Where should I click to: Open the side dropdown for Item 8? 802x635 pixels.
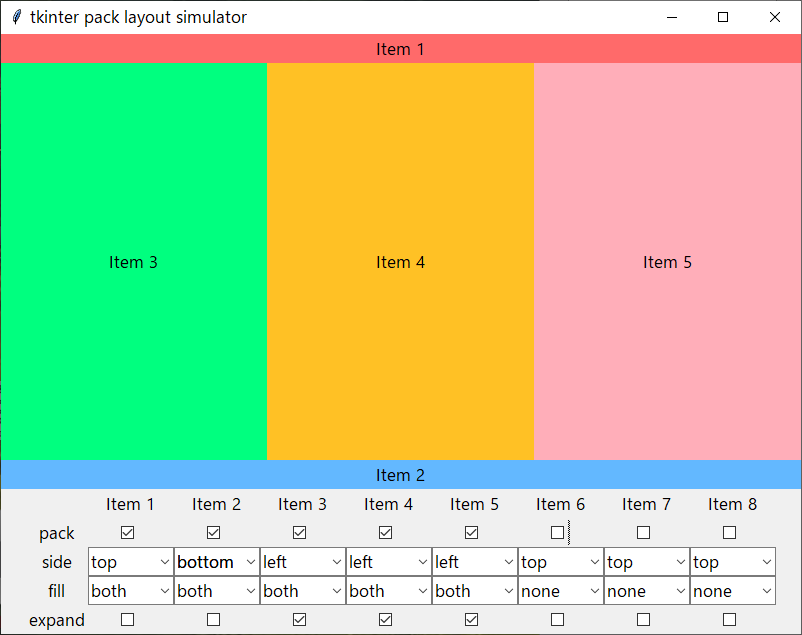732,562
